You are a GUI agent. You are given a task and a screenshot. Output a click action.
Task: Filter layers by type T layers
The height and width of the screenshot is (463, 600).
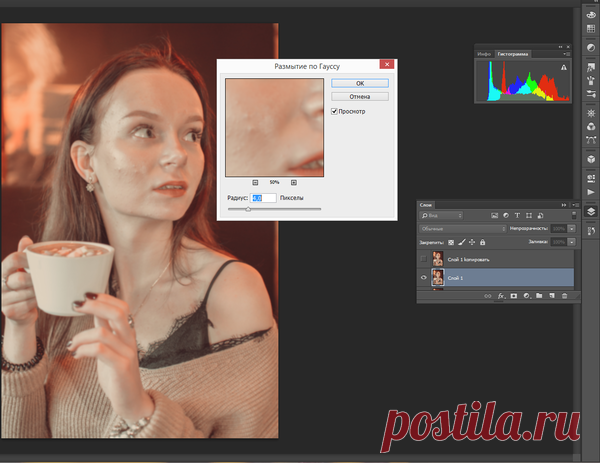517,215
